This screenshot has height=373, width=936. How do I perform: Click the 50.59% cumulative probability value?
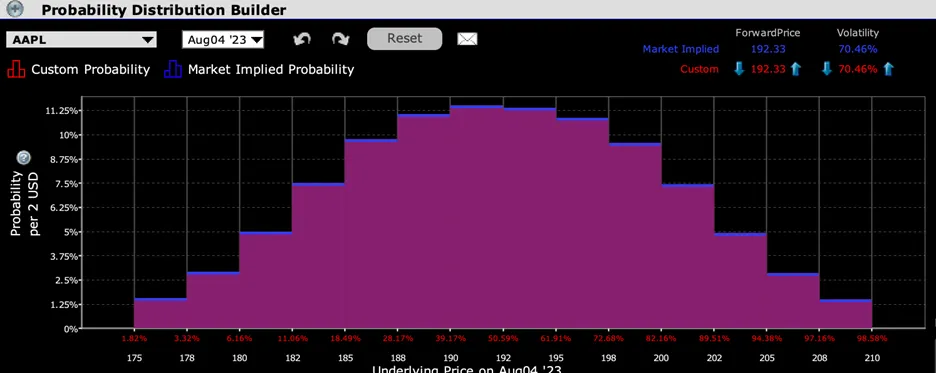[503, 339]
